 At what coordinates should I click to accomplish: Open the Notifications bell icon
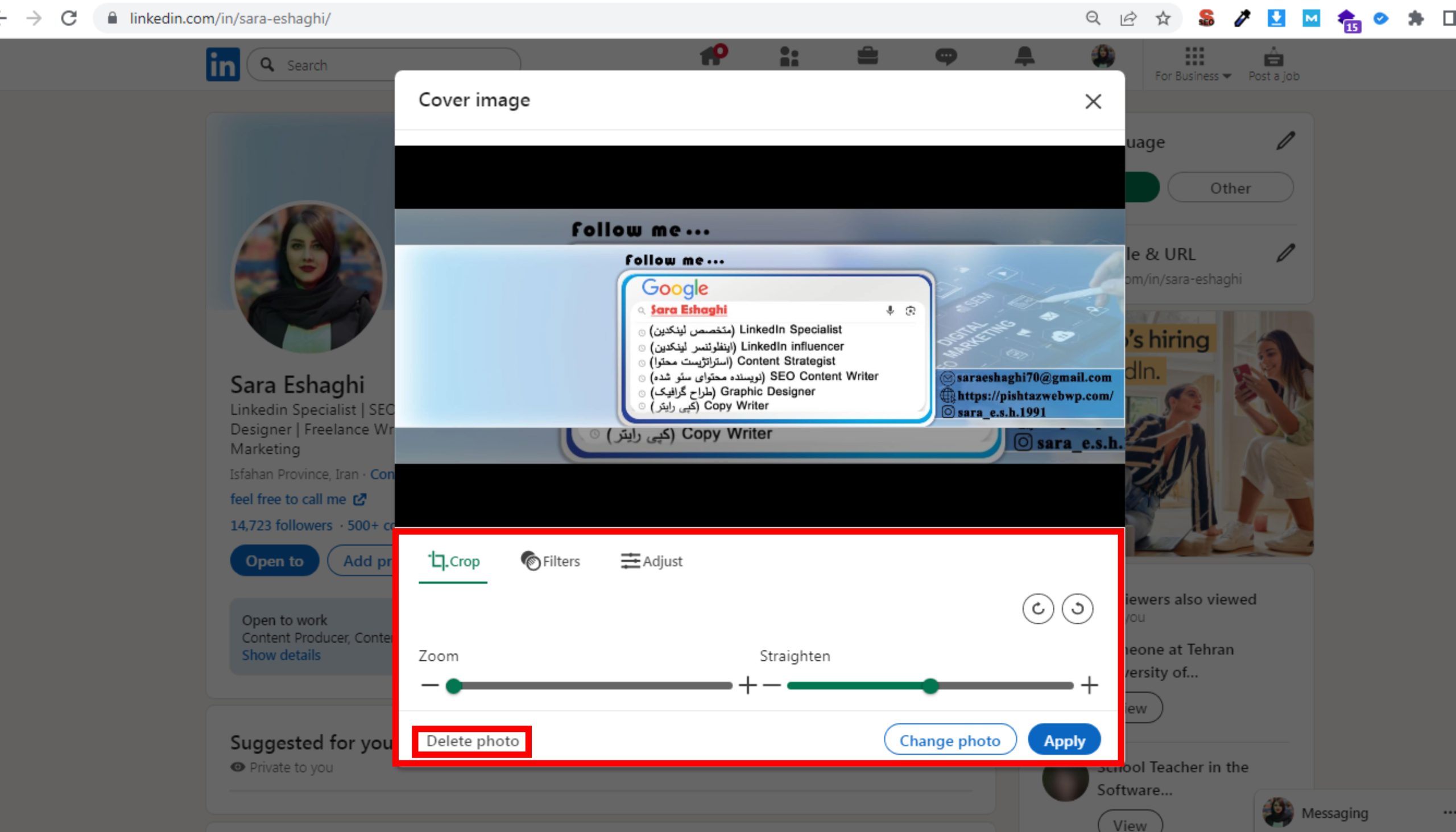tap(1024, 56)
